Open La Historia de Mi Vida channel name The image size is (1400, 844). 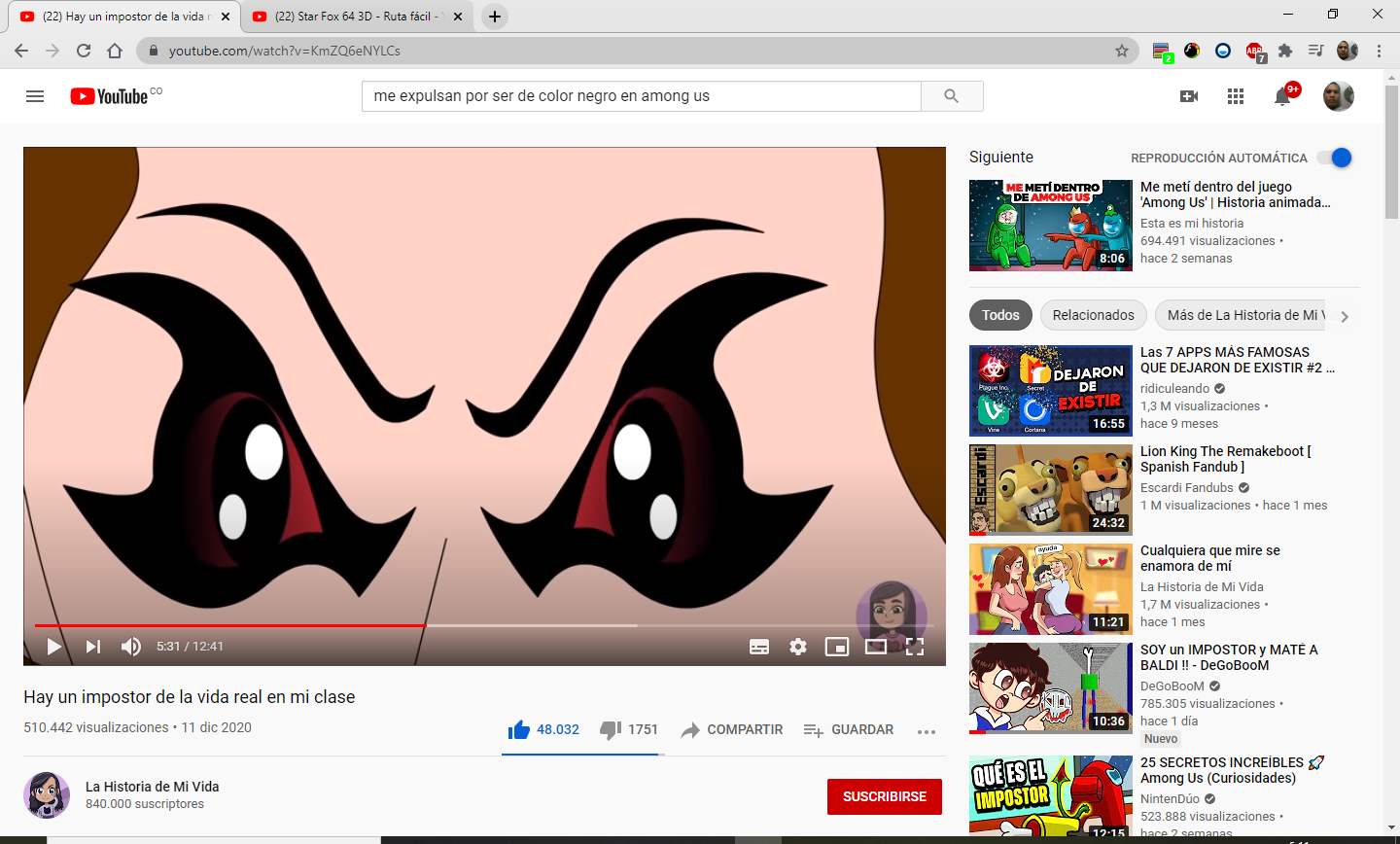(153, 787)
